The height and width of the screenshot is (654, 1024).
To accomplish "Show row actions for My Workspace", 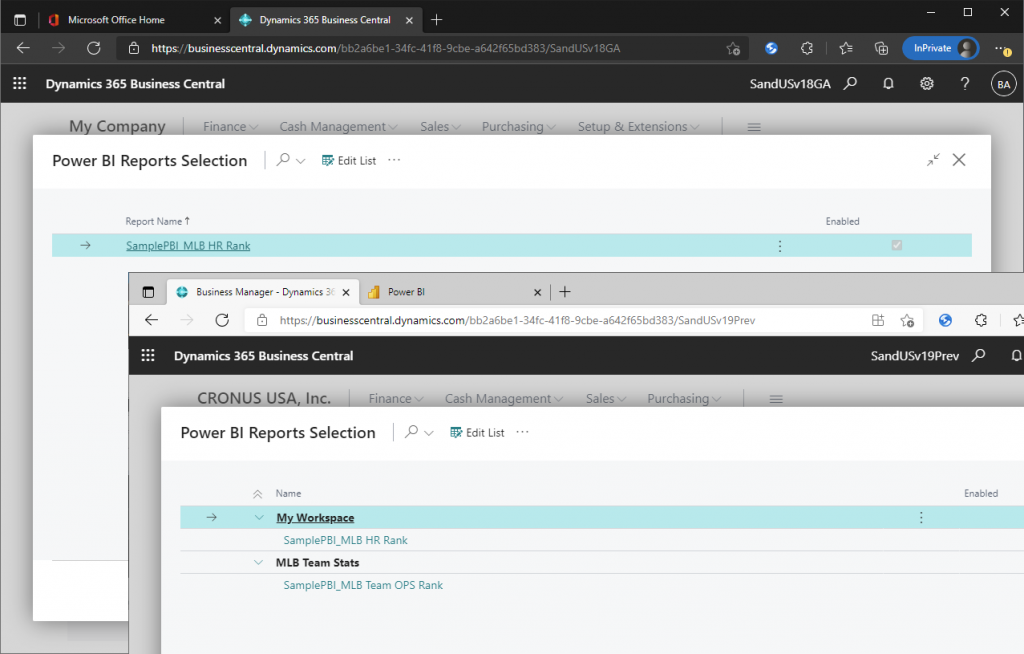I will [x=921, y=517].
